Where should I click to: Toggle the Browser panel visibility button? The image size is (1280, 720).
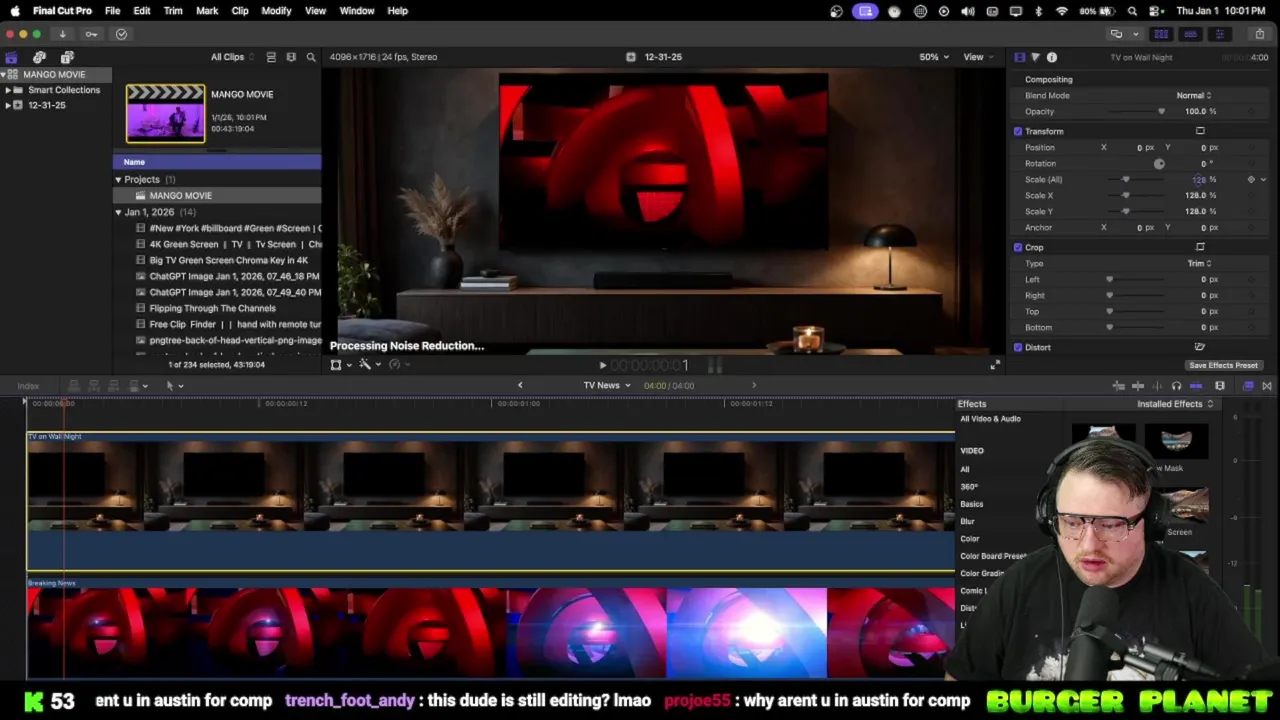pyautogui.click(x=1161, y=34)
